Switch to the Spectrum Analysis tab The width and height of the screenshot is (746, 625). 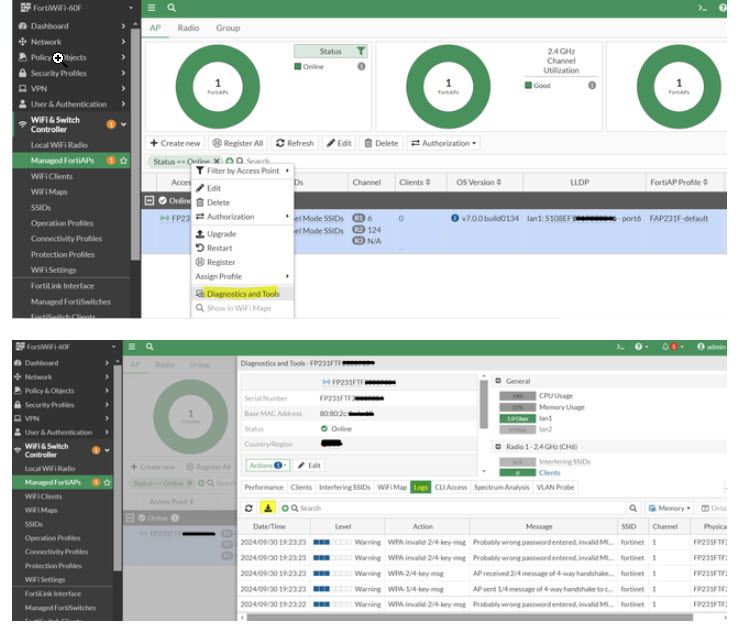pos(501,487)
